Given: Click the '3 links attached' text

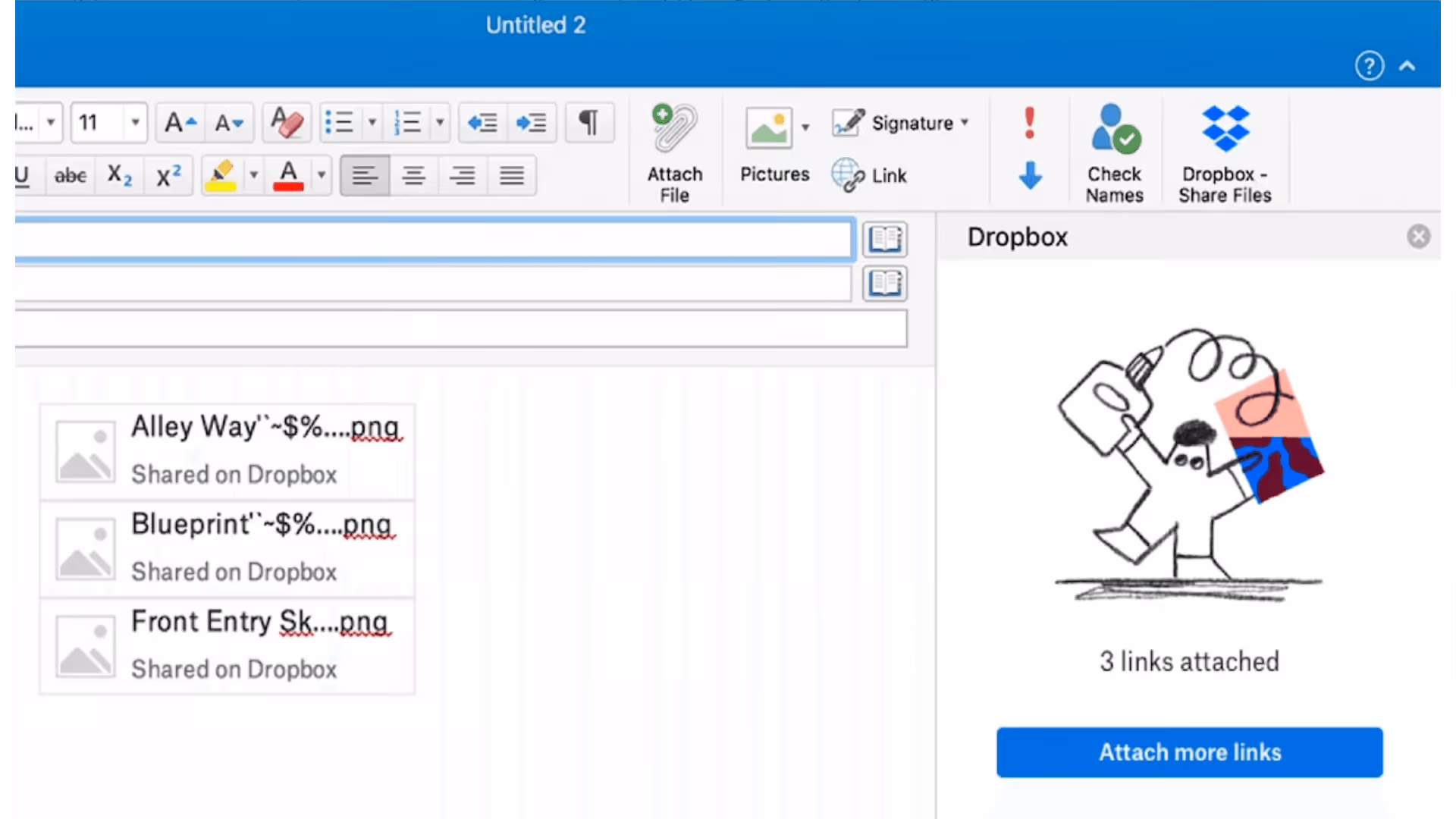Looking at the screenshot, I should click(1189, 661).
